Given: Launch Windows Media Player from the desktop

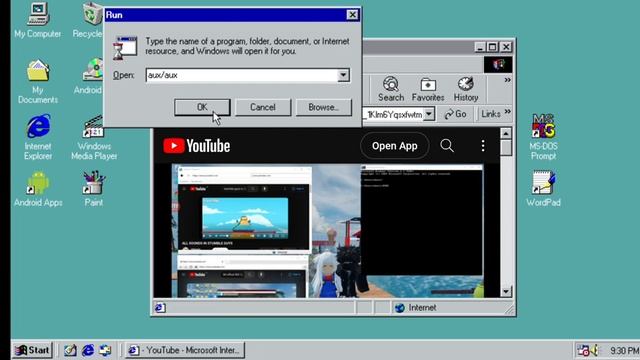Looking at the screenshot, I should pyautogui.click(x=94, y=137).
